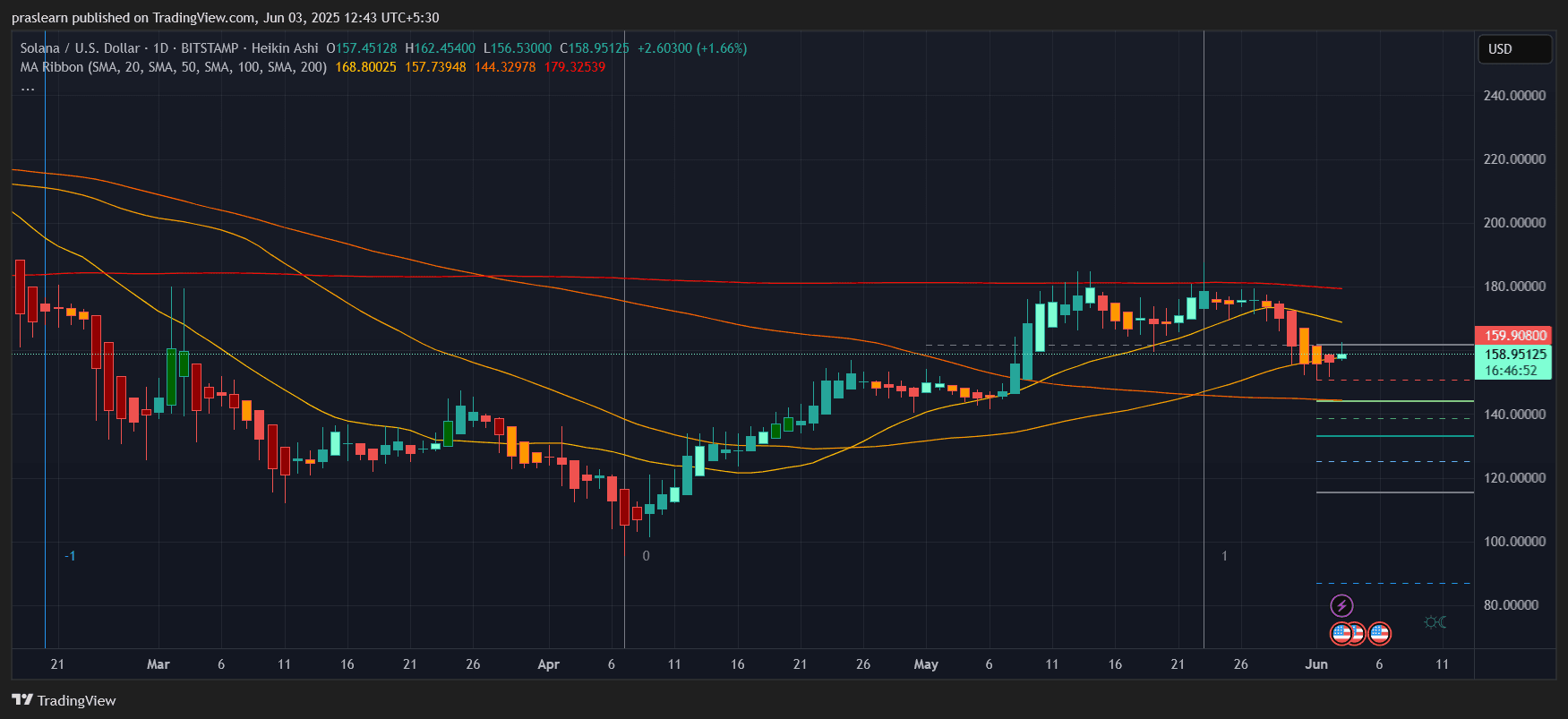This screenshot has height=719, width=1568.
Task: Click the leftmost US flag economic event icon
Action: [1341, 634]
